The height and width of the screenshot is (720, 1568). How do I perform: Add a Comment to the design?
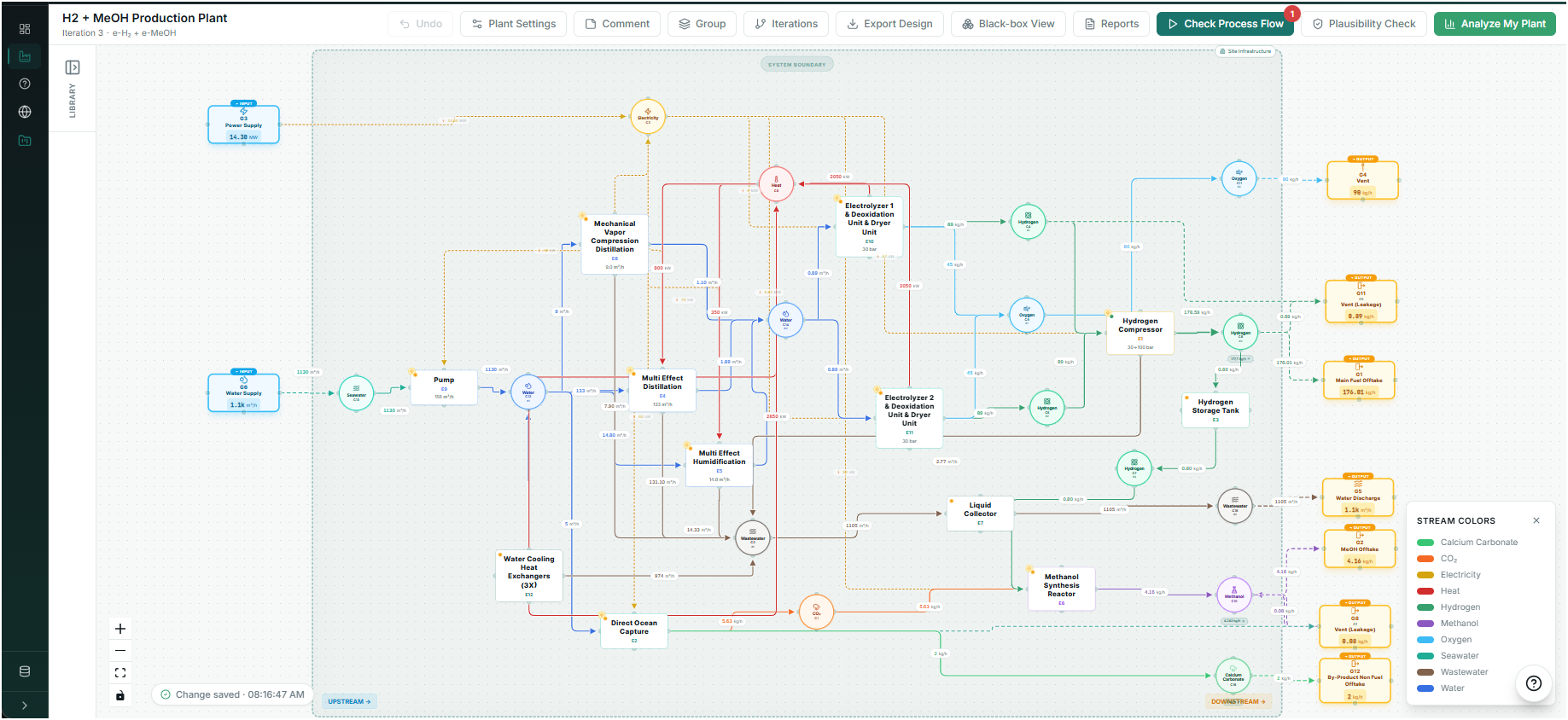617,24
